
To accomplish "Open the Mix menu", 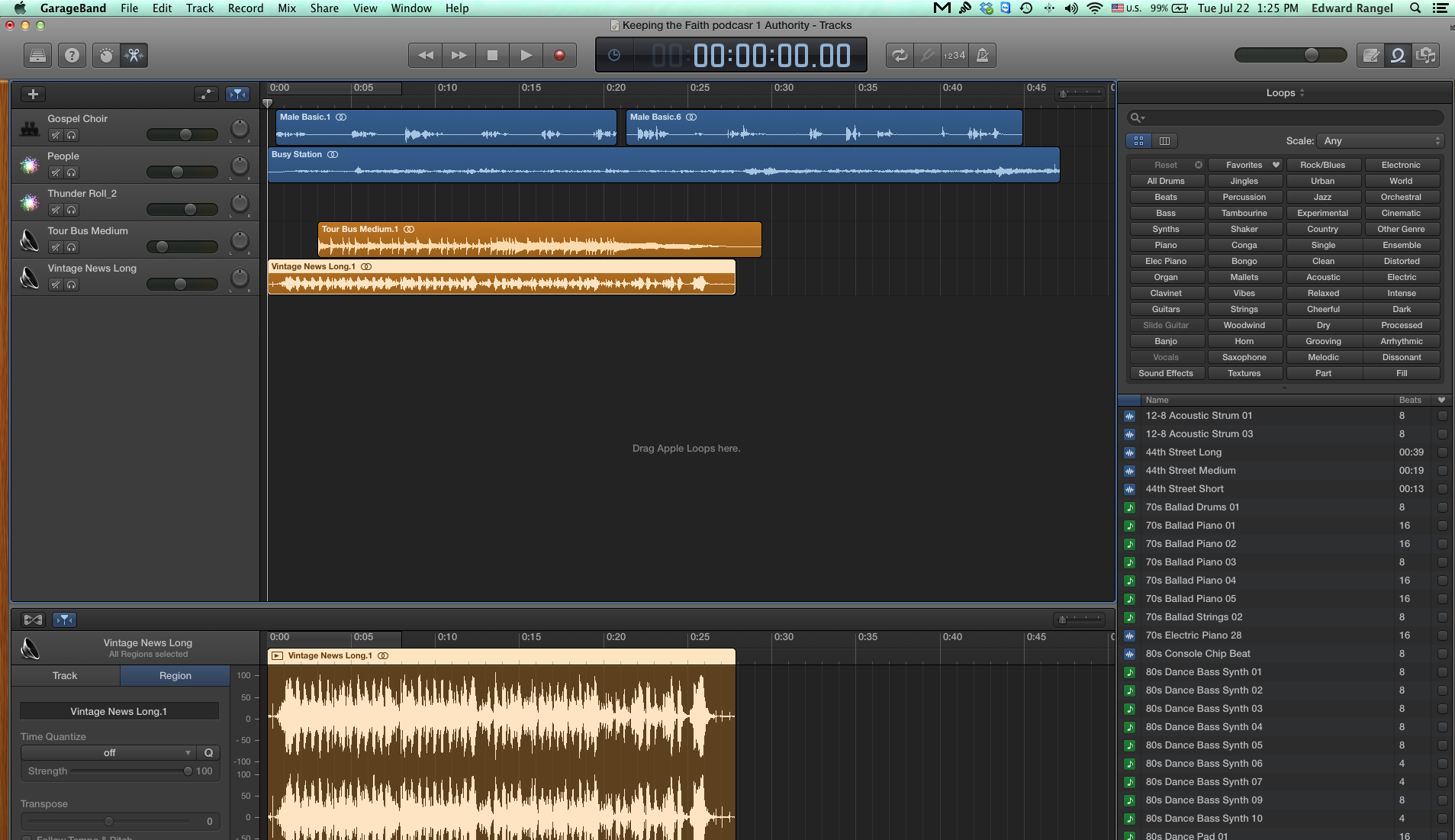I will point(287,8).
